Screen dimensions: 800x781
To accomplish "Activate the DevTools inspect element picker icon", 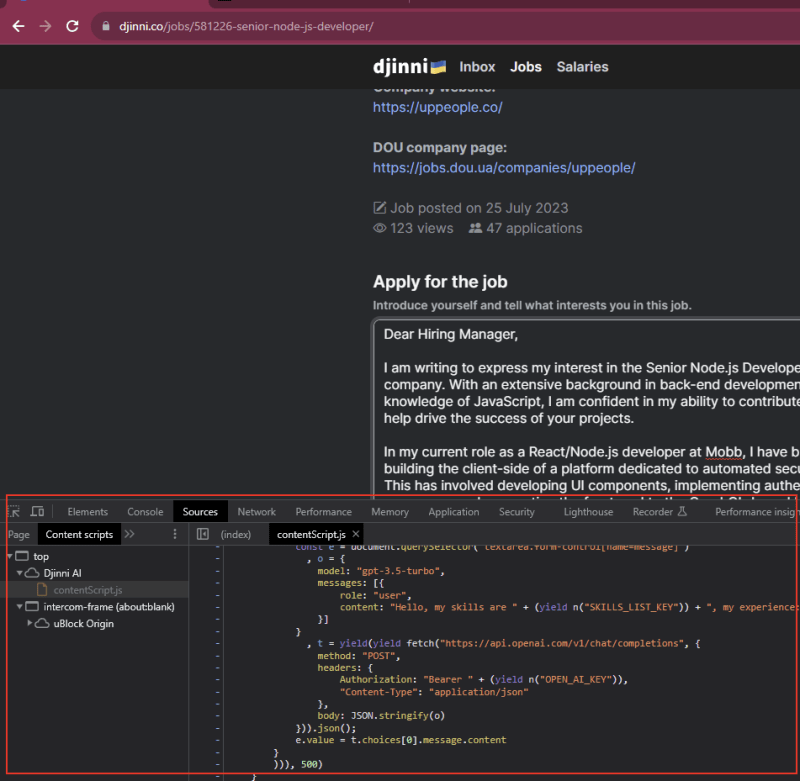I will 14,511.
